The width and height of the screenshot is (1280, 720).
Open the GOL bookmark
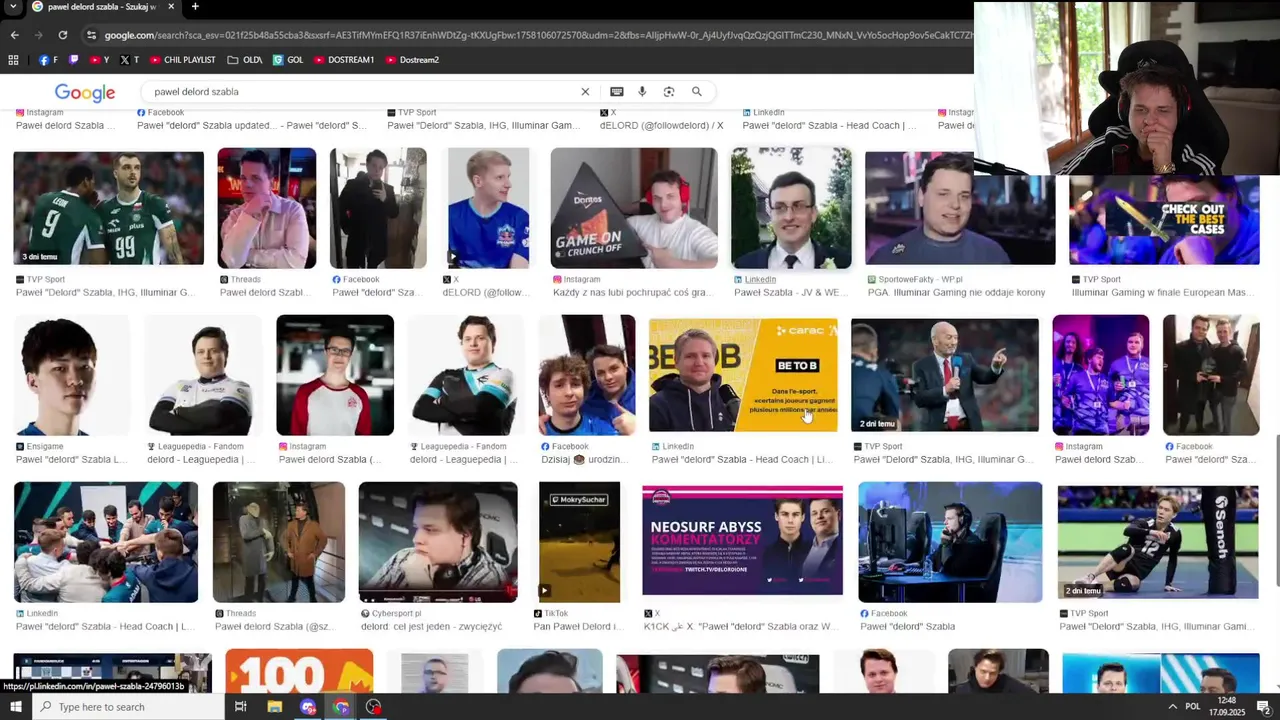coord(288,60)
